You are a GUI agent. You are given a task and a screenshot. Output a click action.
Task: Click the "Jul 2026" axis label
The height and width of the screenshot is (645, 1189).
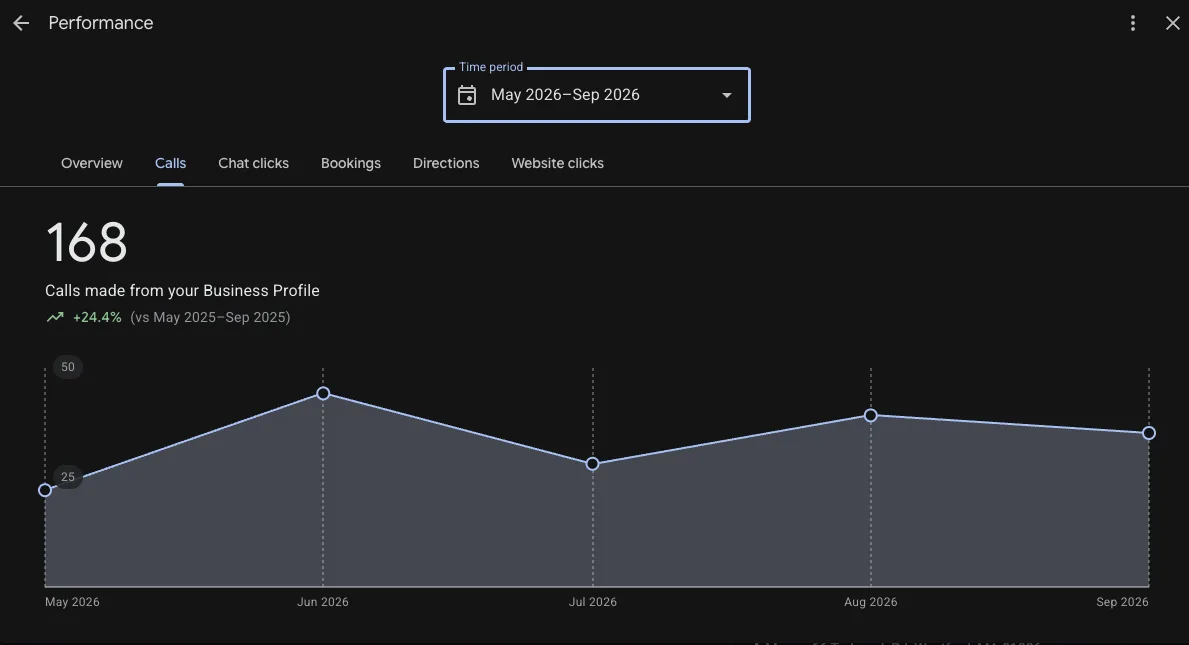pyautogui.click(x=593, y=602)
